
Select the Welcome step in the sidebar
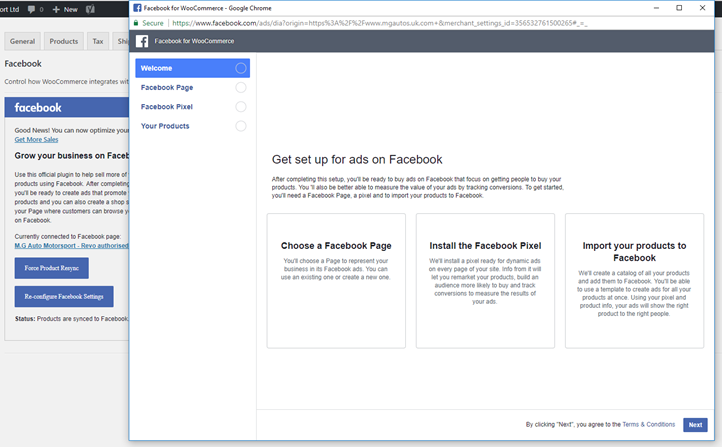click(192, 68)
